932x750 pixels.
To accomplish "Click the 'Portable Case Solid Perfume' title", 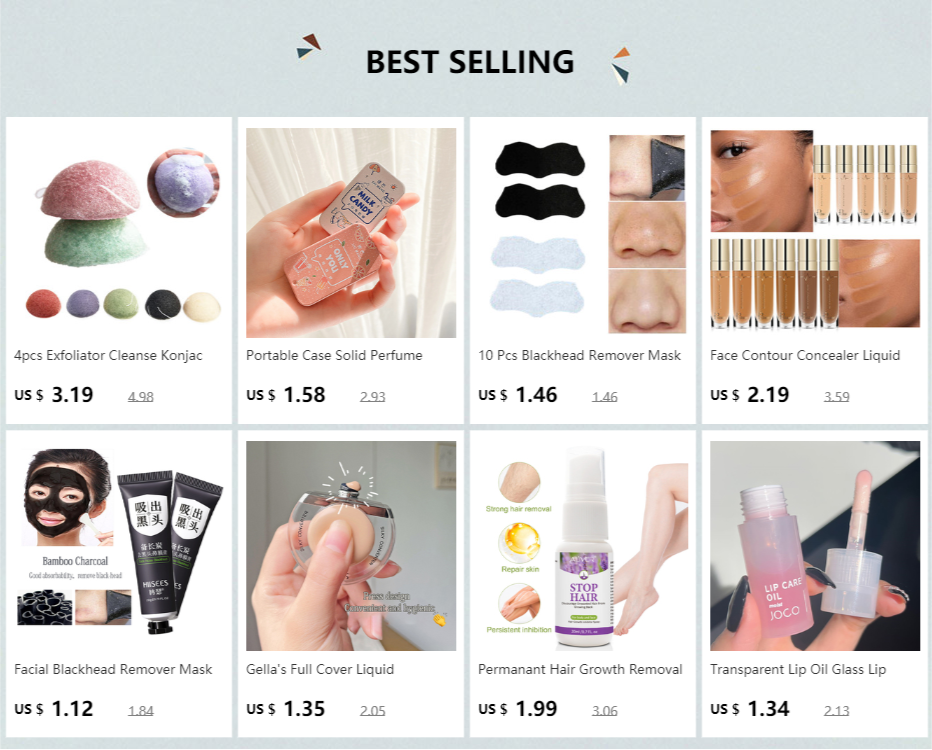I will 334,355.
